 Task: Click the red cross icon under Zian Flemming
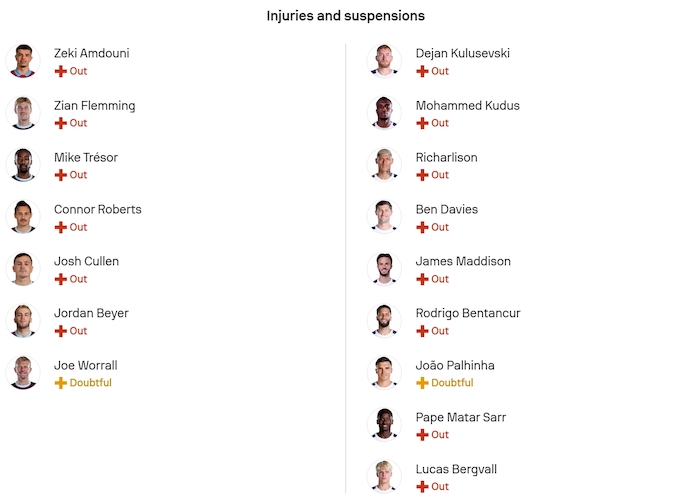click(60, 123)
